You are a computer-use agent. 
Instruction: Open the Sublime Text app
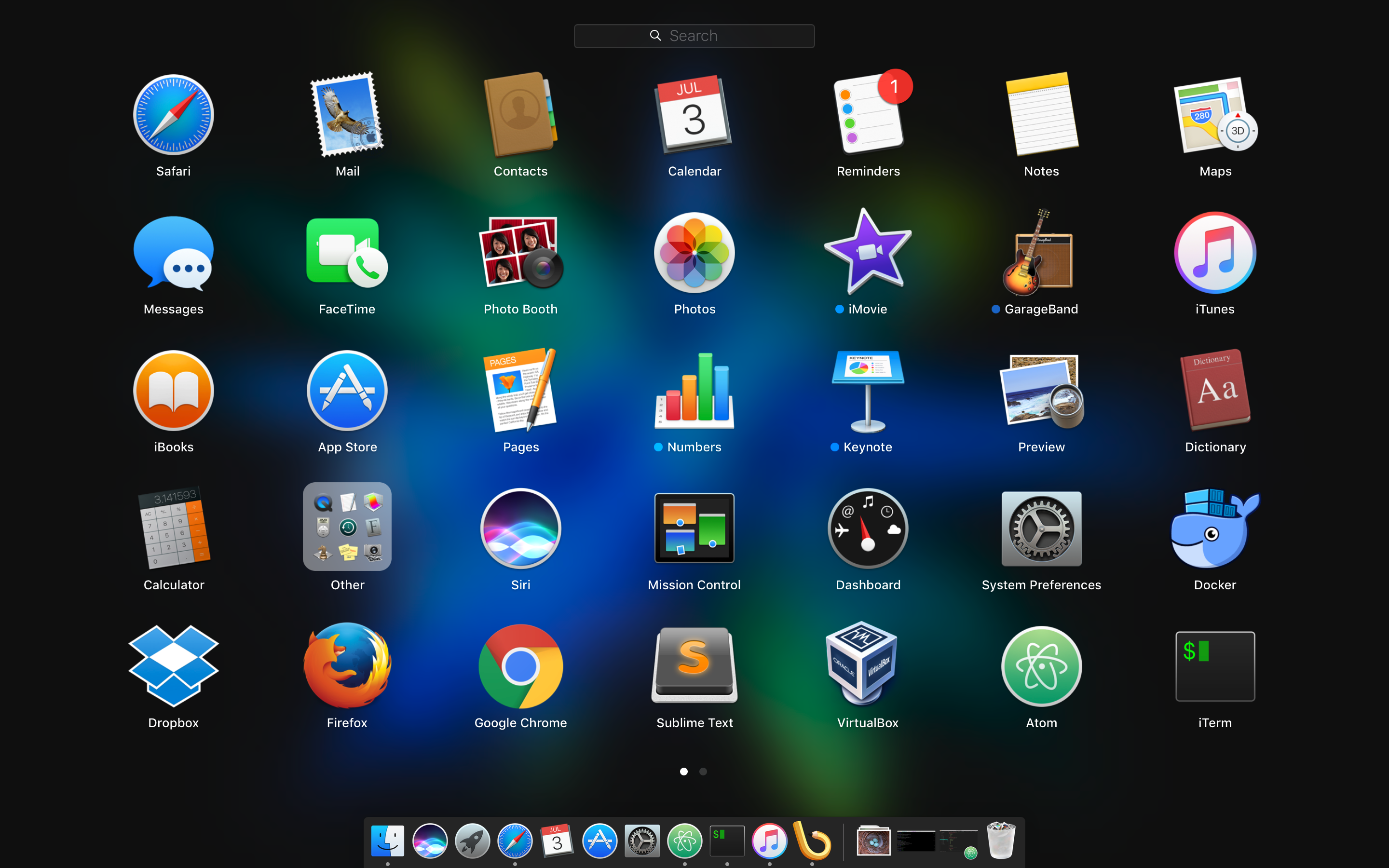694,666
